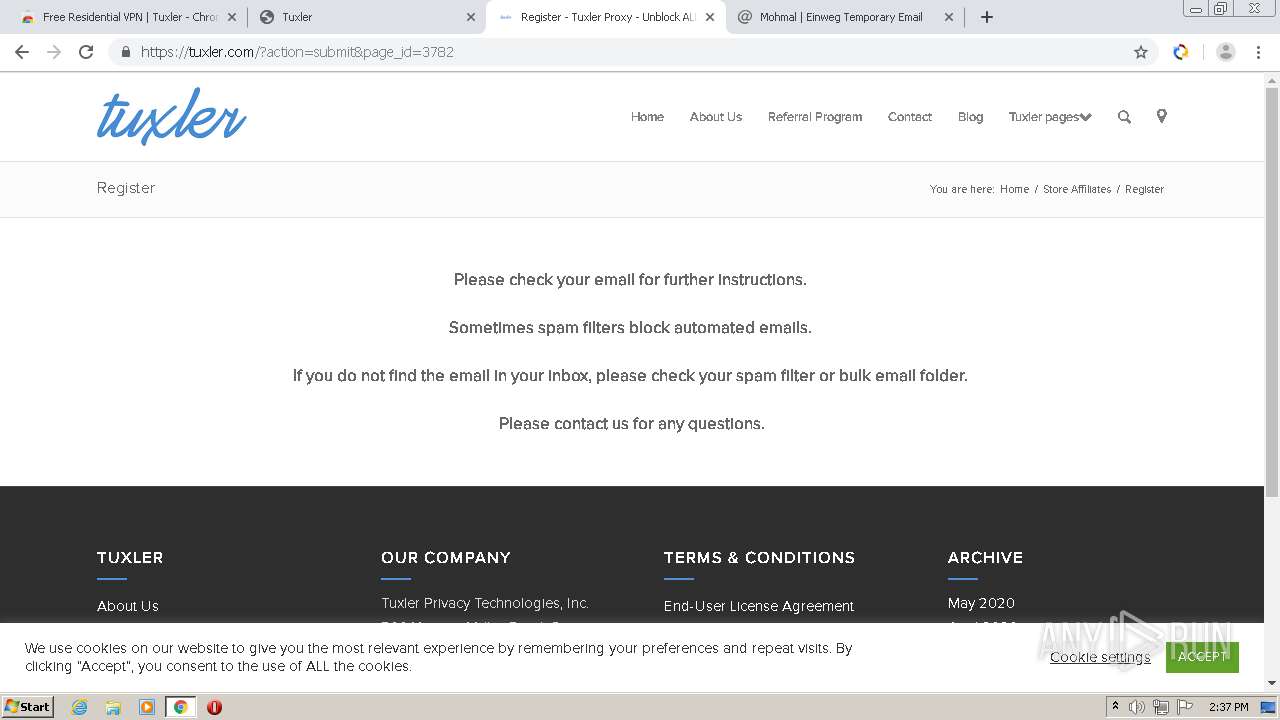Image resolution: width=1280 pixels, height=720 pixels.
Task: Go back with the browser back arrow
Action: (22, 52)
